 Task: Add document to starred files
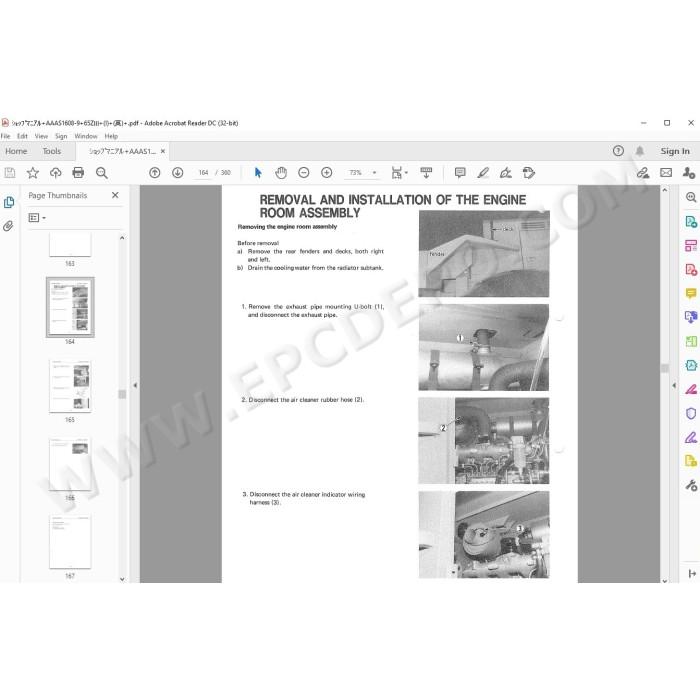(33, 173)
